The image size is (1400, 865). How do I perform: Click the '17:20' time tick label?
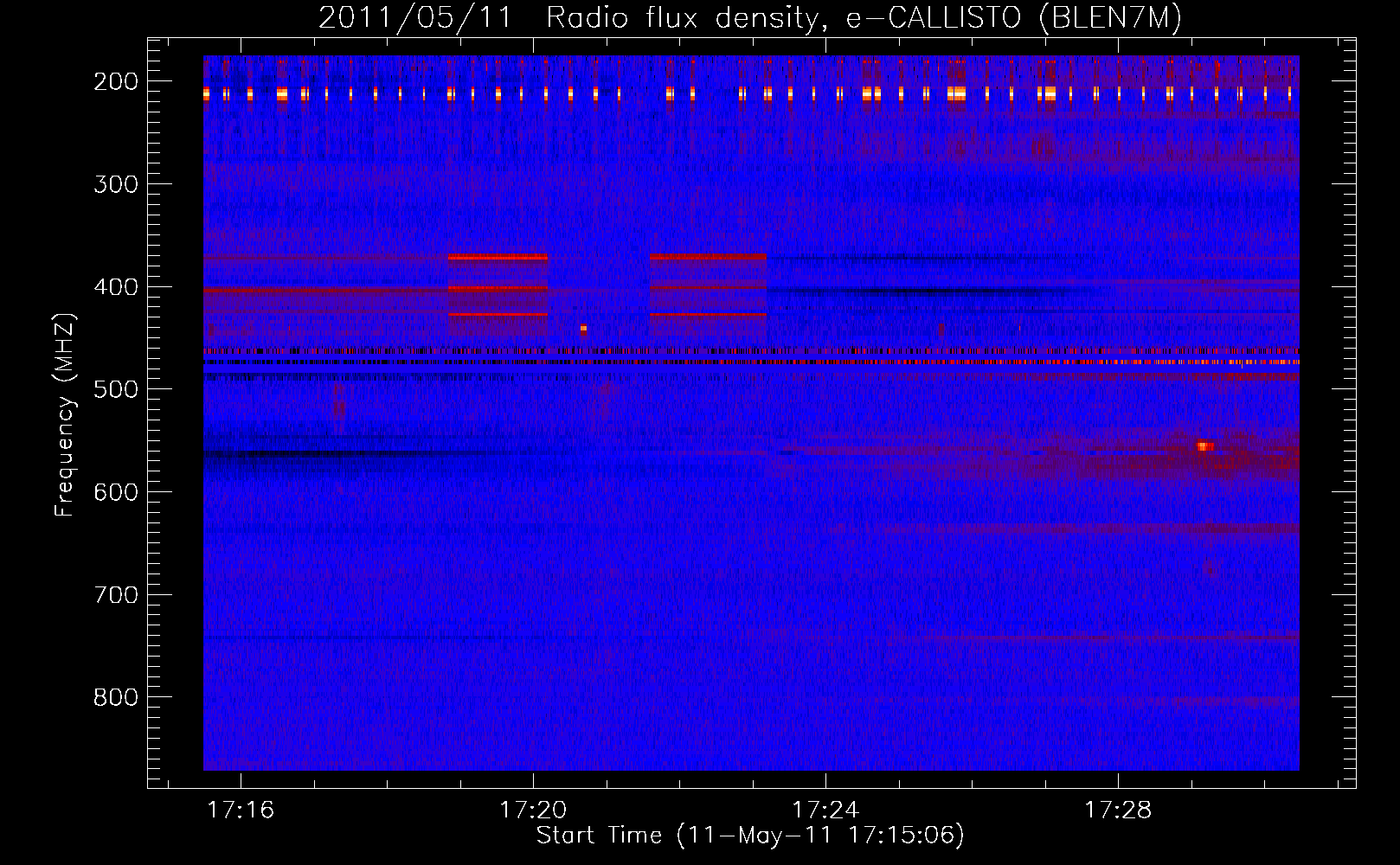[x=533, y=810]
